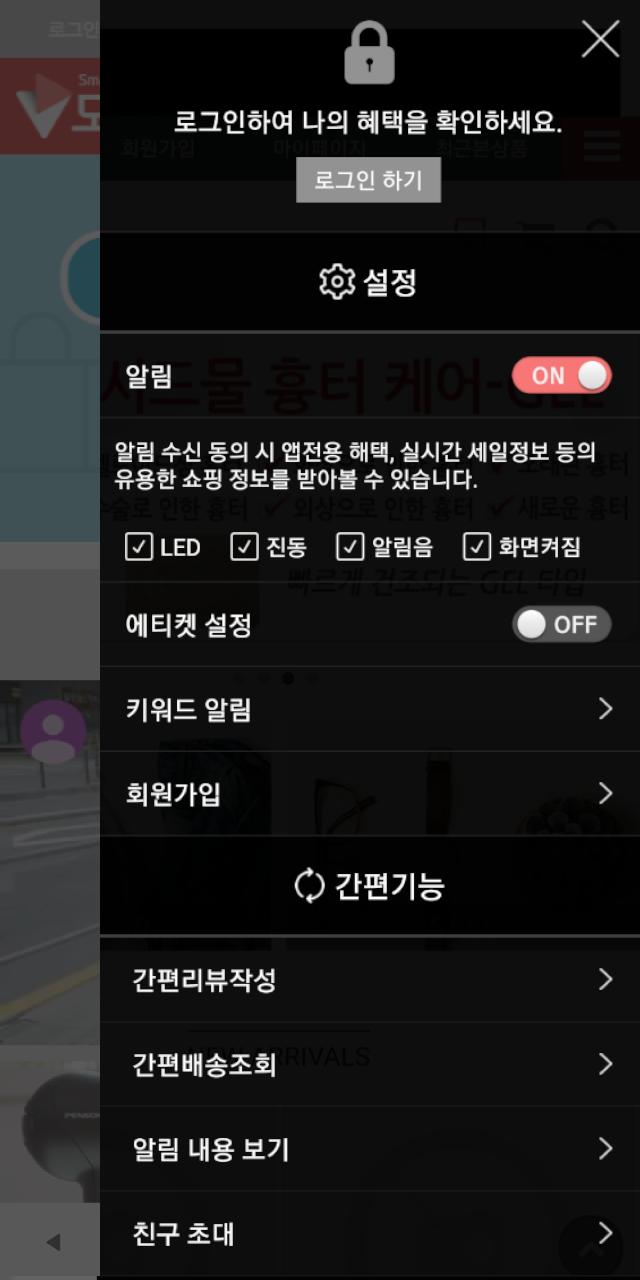
Task: Uncheck the 진동 vibration checkbox
Action: tap(243, 547)
